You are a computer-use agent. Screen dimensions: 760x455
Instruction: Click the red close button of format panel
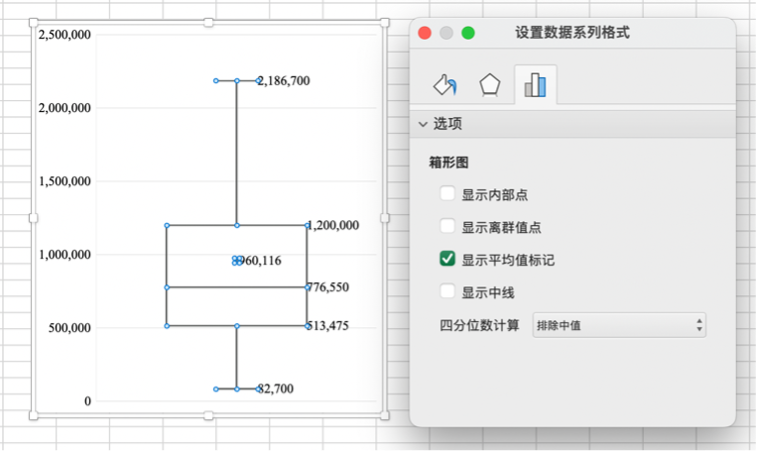425,33
